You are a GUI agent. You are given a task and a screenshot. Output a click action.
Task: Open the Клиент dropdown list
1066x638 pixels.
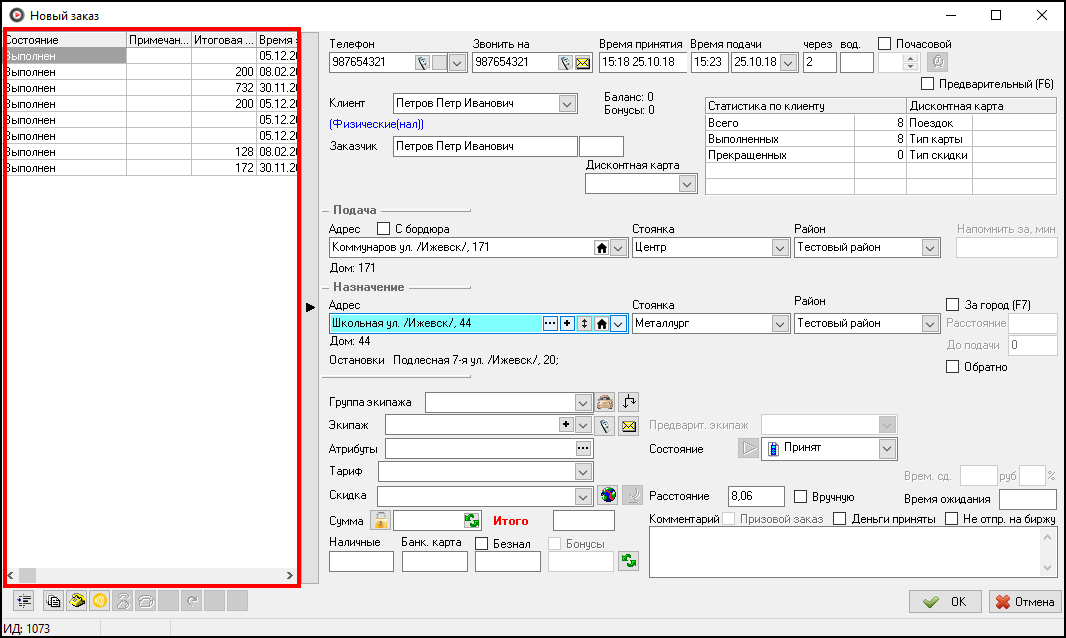567,103
